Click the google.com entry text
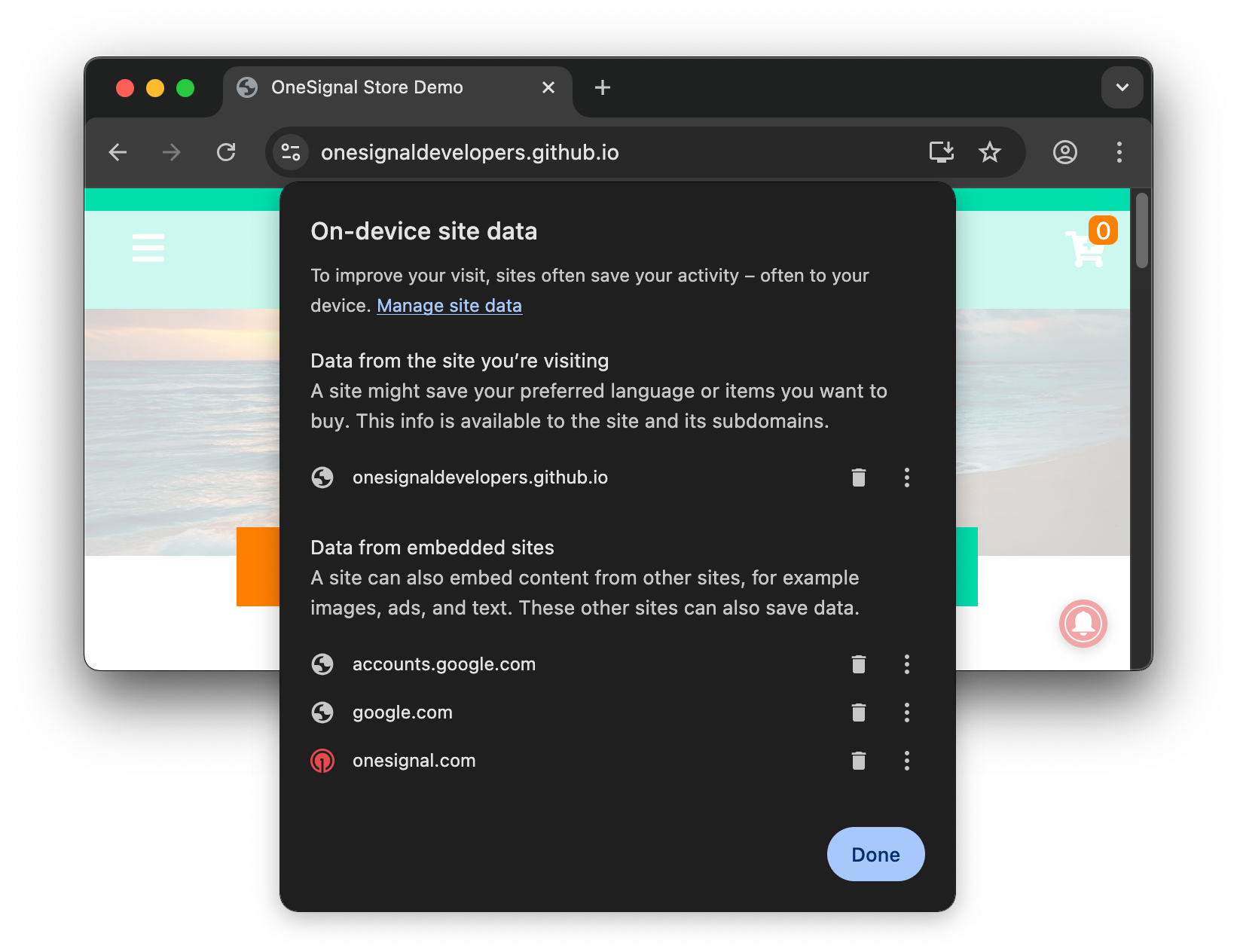The width and height of the screenshot is (1237, 952). 402,712
